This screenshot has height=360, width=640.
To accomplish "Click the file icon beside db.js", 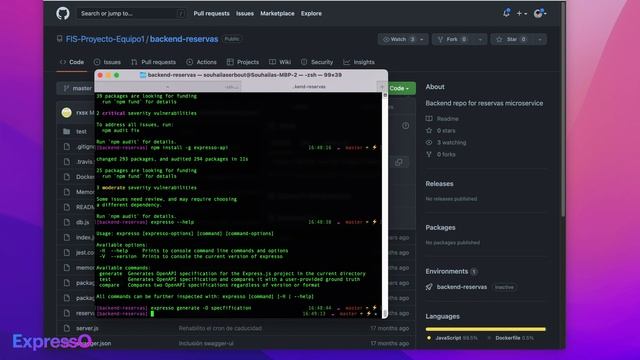I will pyautogui.click(x=67, y=222).
